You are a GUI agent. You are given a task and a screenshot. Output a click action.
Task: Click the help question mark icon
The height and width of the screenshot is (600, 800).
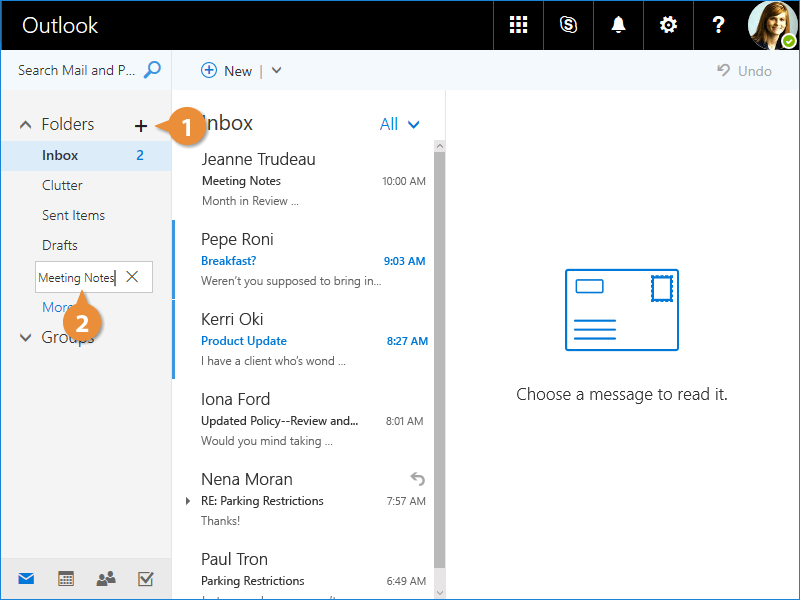click(718, 25)
